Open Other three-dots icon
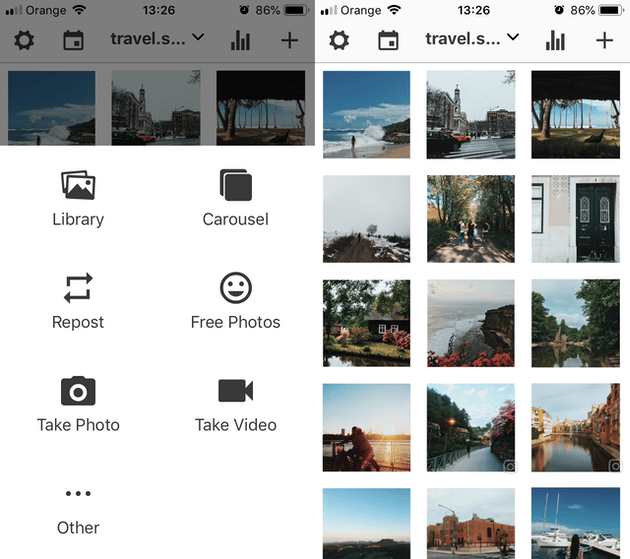630x559 pixels. click(x=78, y=493)
